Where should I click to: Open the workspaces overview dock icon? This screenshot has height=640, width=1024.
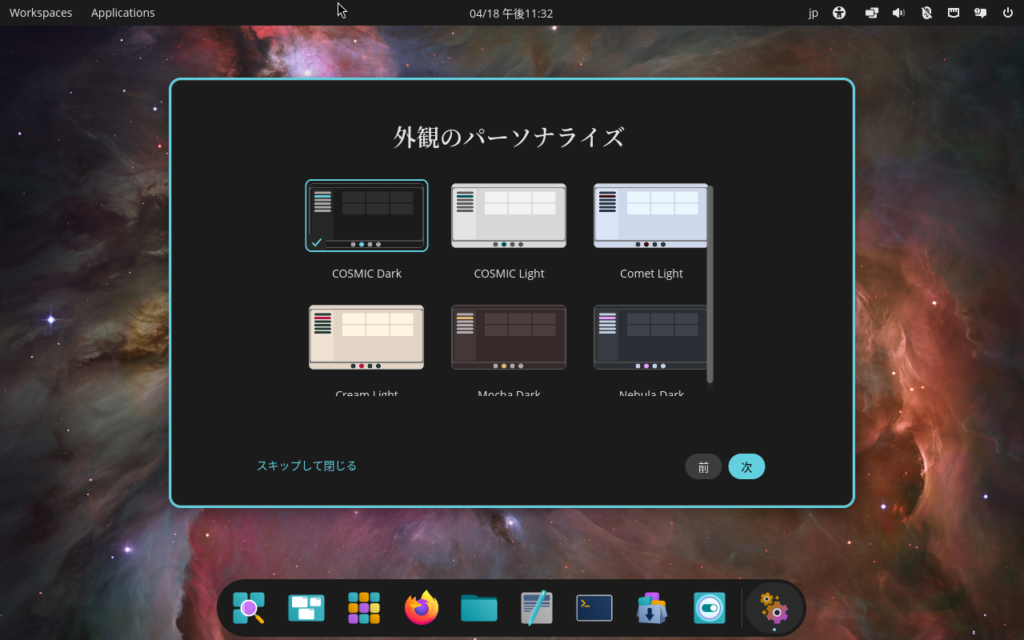[x=306, y=607]
